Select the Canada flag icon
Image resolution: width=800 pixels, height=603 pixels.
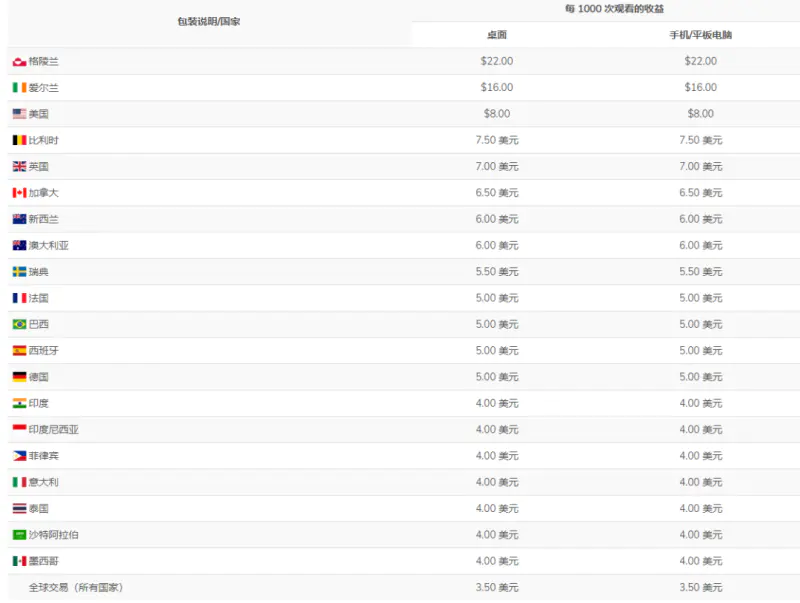(19, 193)
